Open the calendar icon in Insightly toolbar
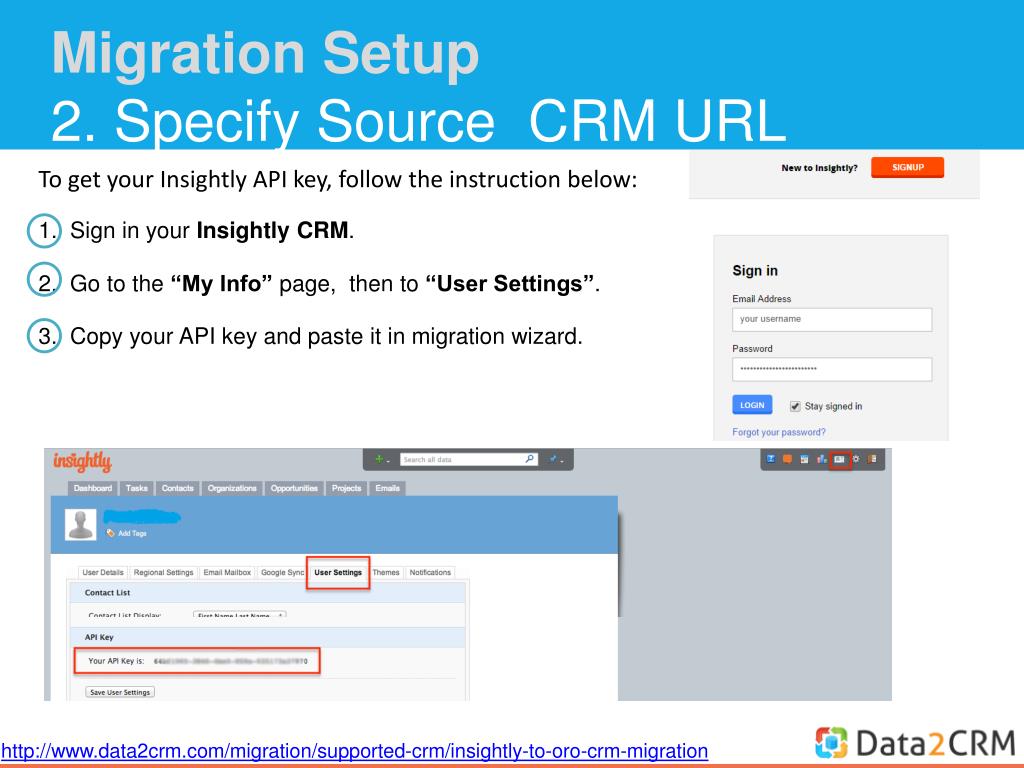Image resolution: width=1024 pixels, height=768 pixels. coord(805,459)
